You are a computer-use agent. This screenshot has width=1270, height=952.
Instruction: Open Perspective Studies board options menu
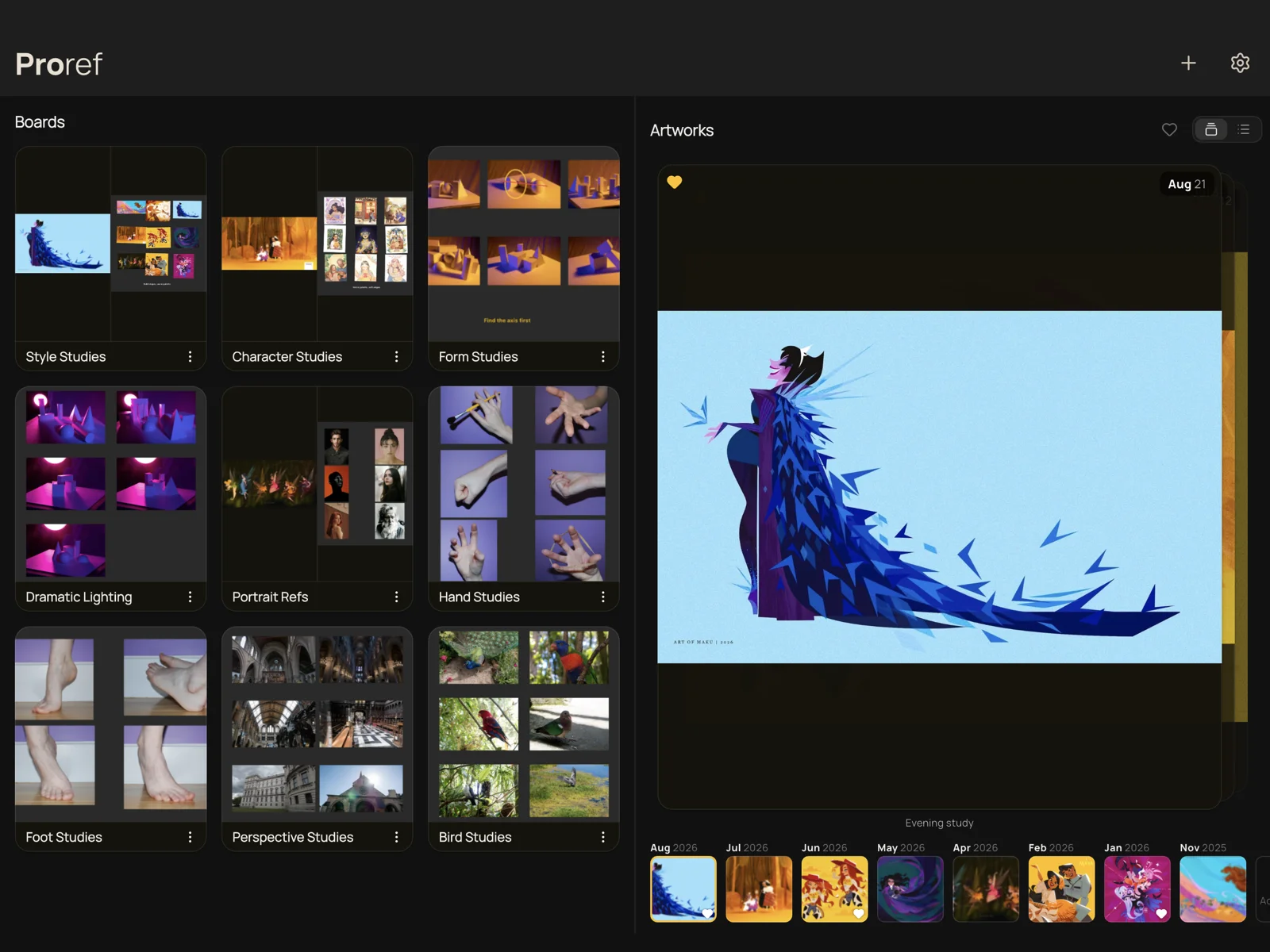(x=396, y=837)
